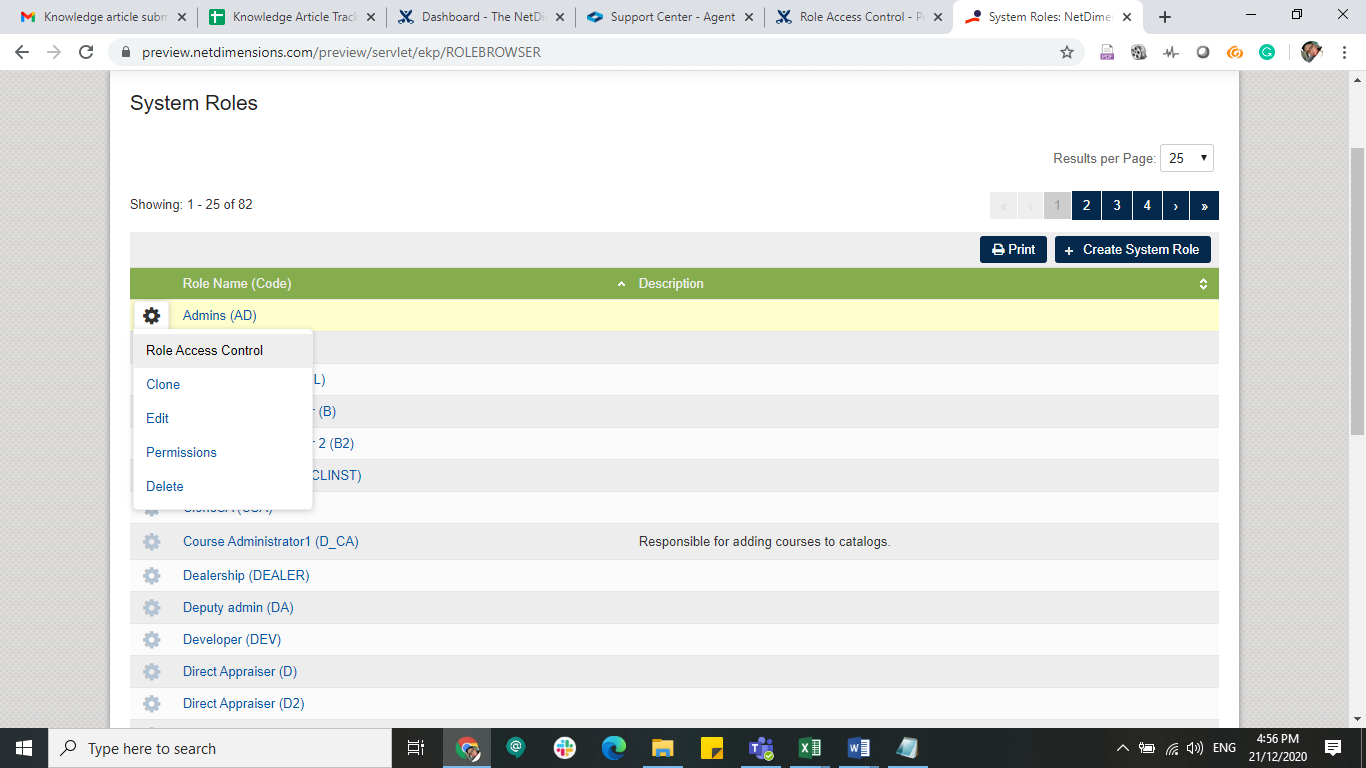Image resolution: width=1366 pixels, height=768 pixels.
Task: Click the pulse waveform extension icon
Action: (x=1171, y=52)
